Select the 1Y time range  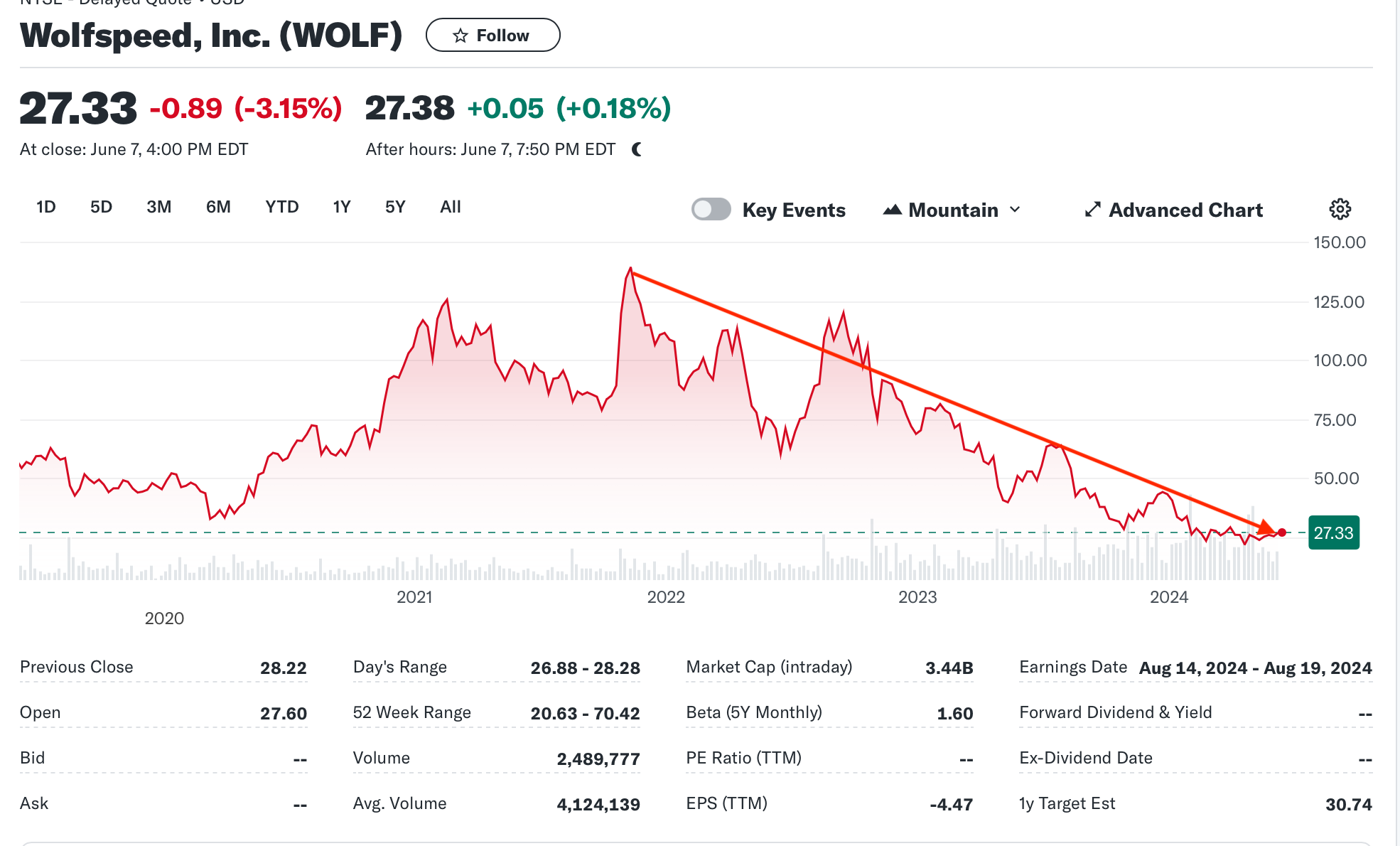[x=341, y=207]
